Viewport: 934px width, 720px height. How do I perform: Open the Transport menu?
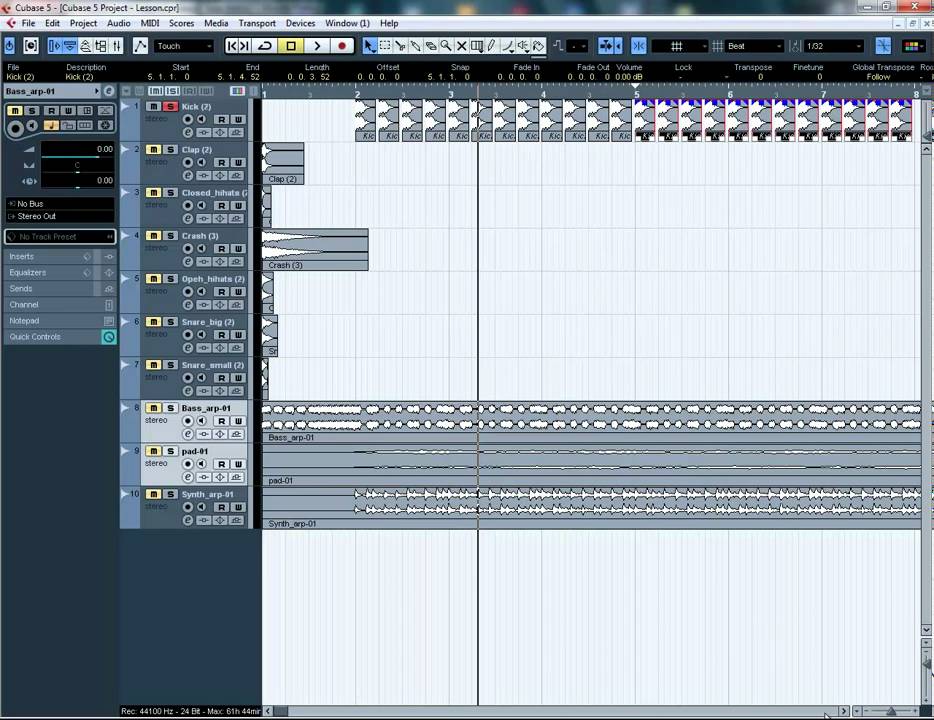coord(257,23)
